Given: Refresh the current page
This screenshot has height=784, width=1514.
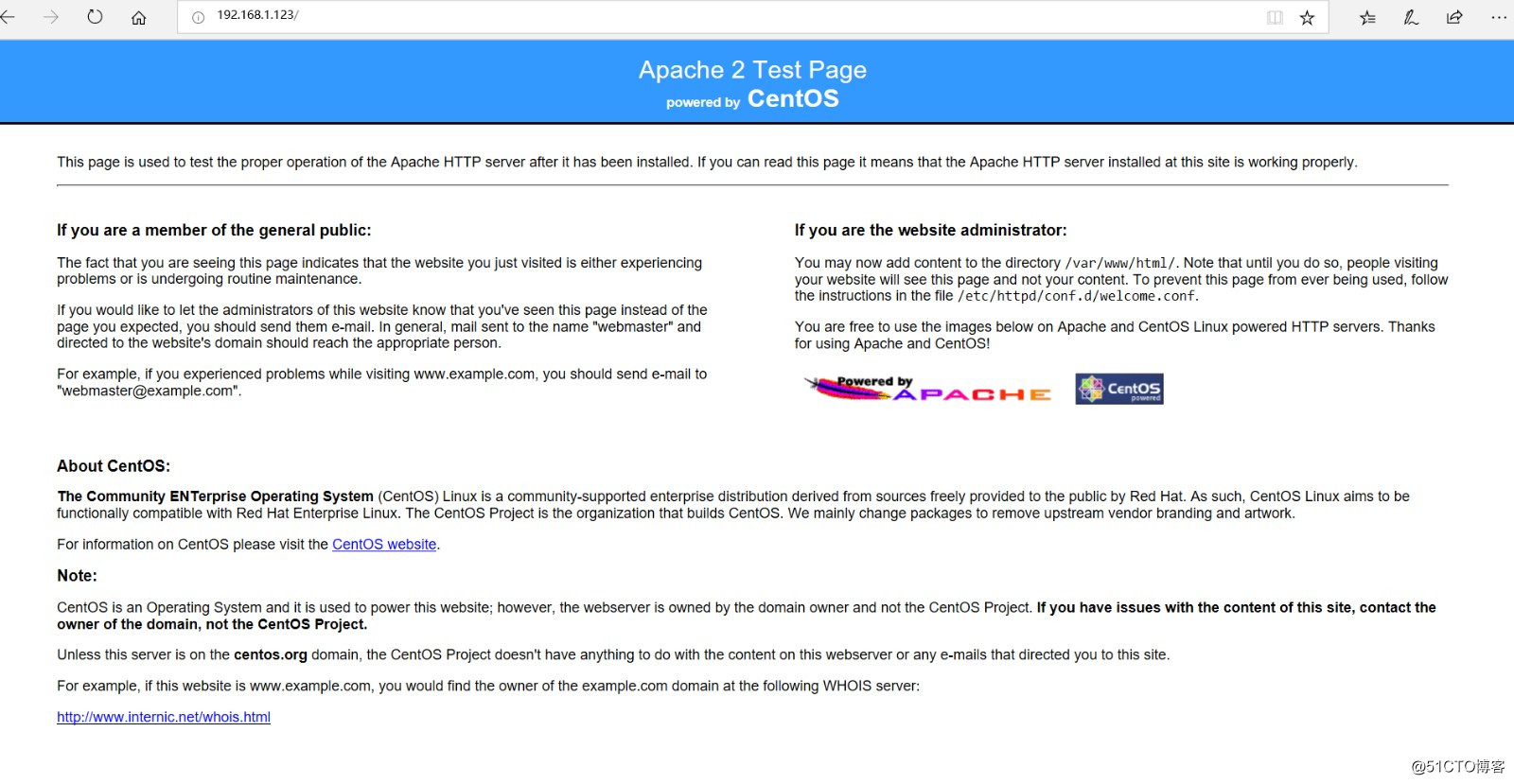Looking at the screenshot, I should point(95,17).
